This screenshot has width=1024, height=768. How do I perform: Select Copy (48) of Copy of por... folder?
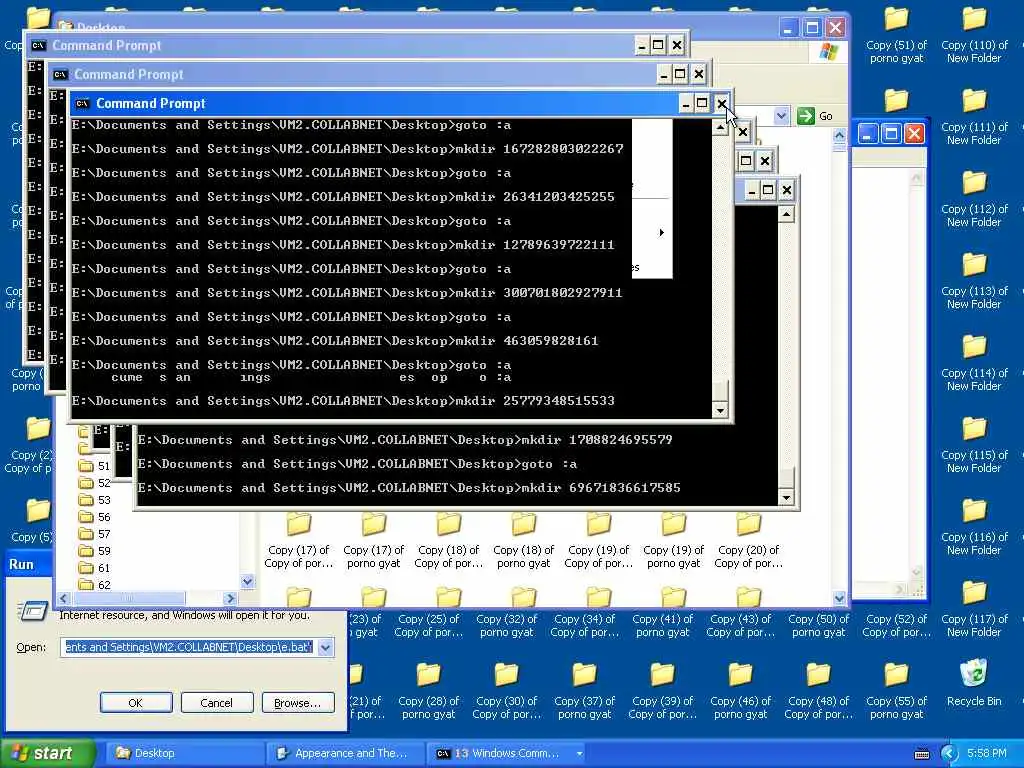pyautogui.click(x=818, y=691)
